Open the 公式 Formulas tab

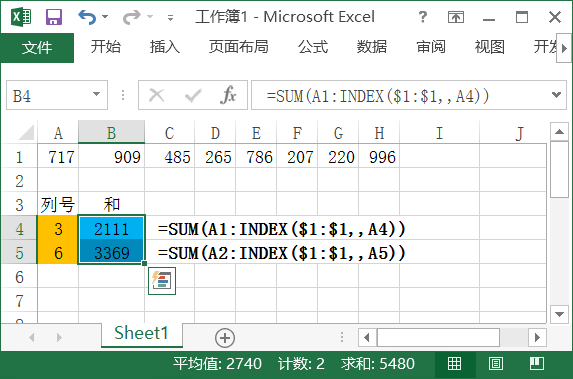pyautogui.click(x=313, y=47)
